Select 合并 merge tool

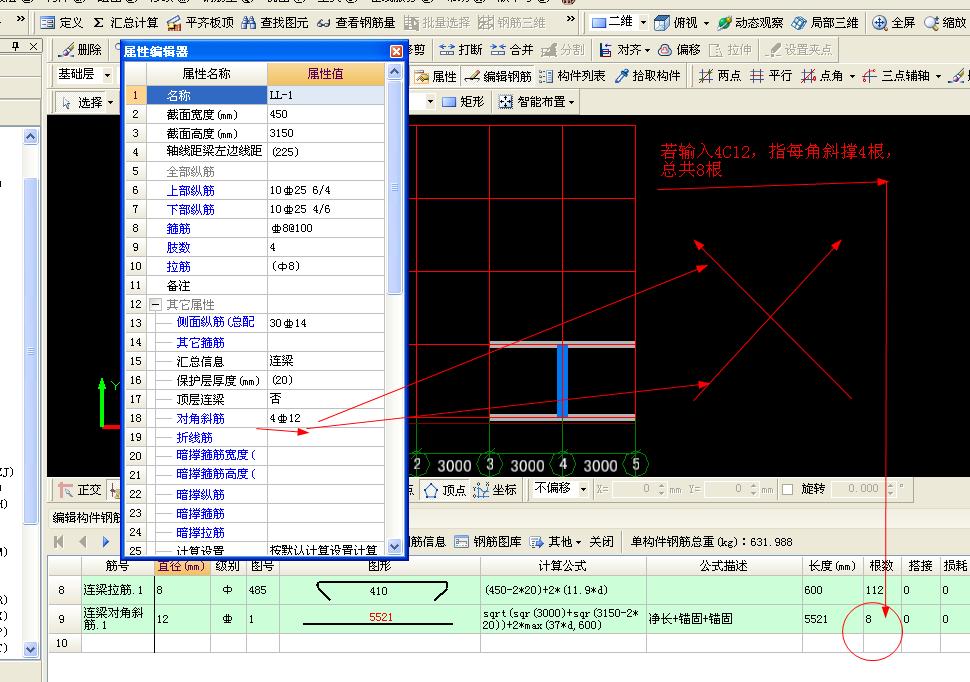511,50
